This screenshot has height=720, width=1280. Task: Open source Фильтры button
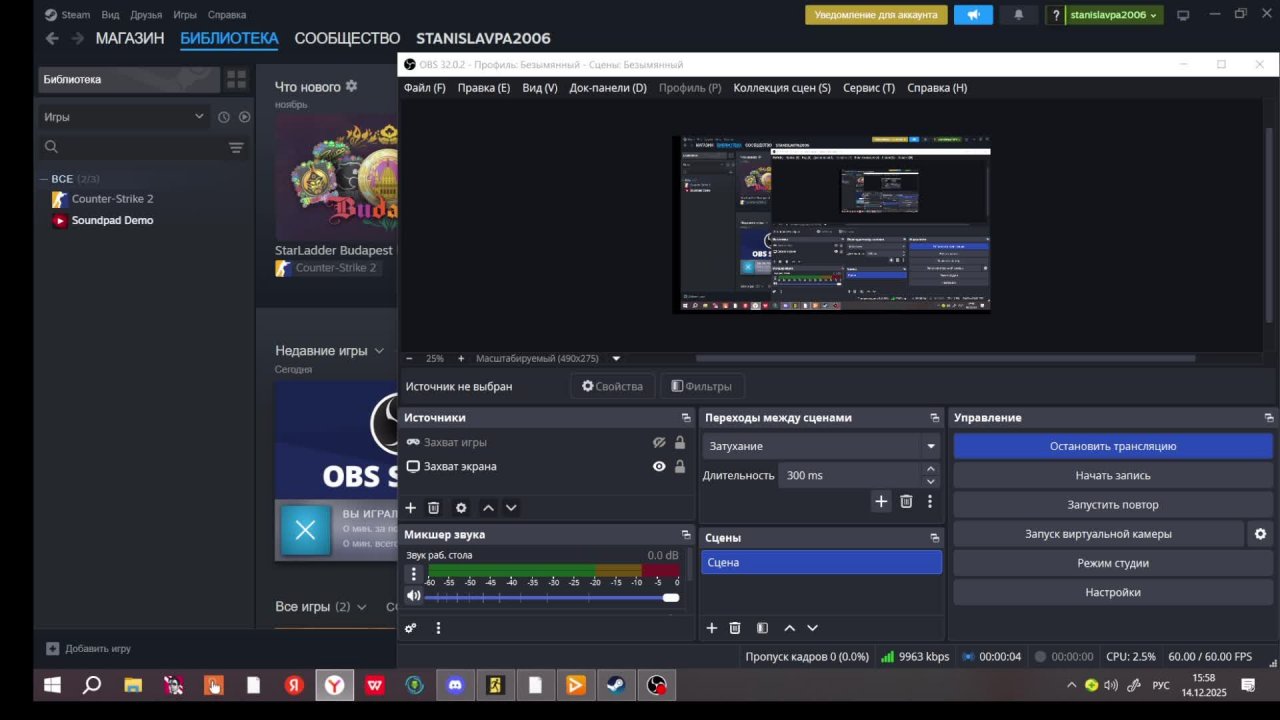click(x=702, y=386)
